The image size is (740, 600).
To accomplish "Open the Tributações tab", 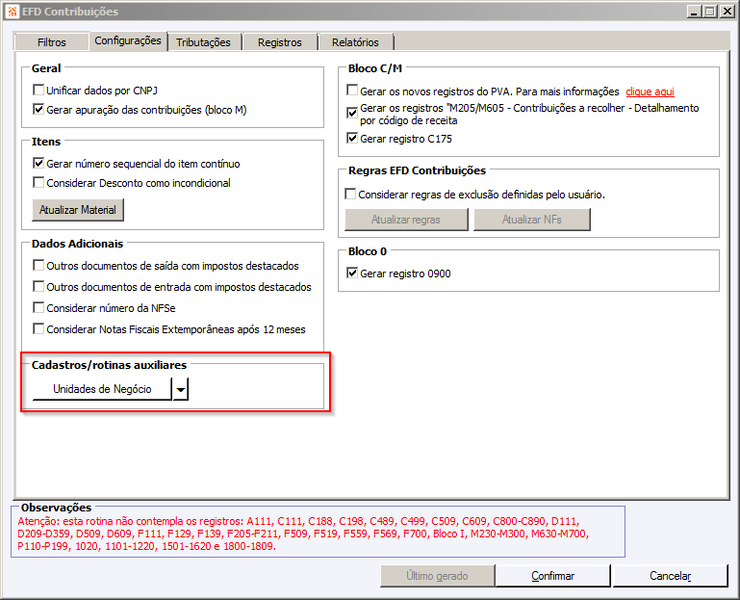I will tap(203, 42).
